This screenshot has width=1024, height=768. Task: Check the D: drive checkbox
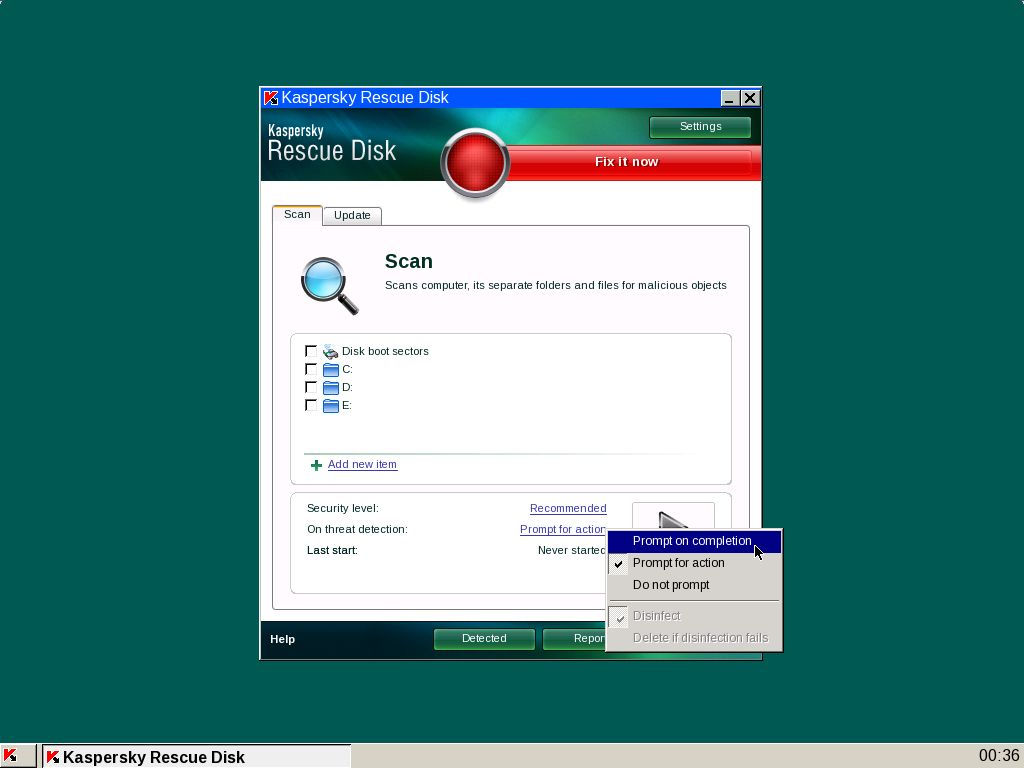click(311, 387)
